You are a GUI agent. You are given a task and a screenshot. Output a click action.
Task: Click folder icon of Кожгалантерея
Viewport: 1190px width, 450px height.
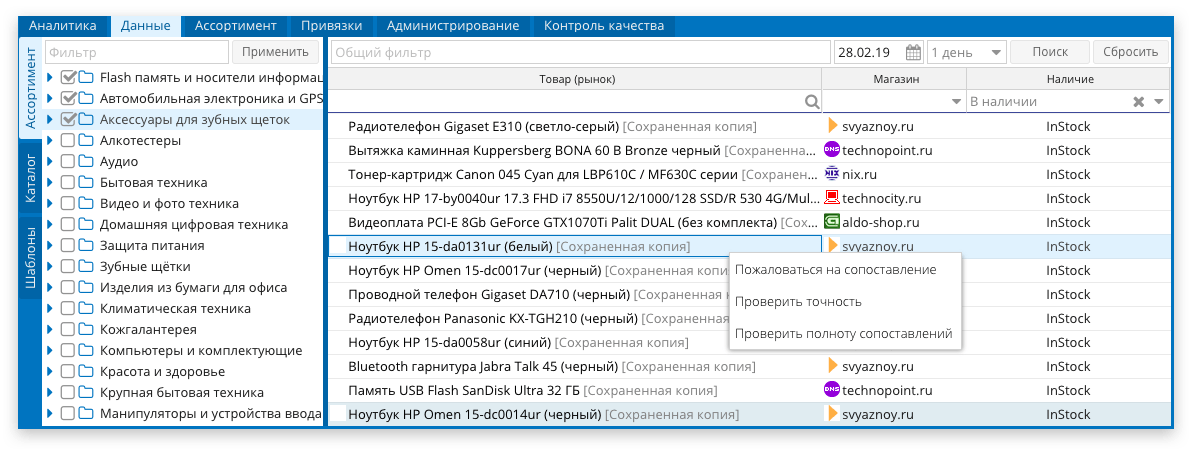pyautogui.click(x=85, y=329)
